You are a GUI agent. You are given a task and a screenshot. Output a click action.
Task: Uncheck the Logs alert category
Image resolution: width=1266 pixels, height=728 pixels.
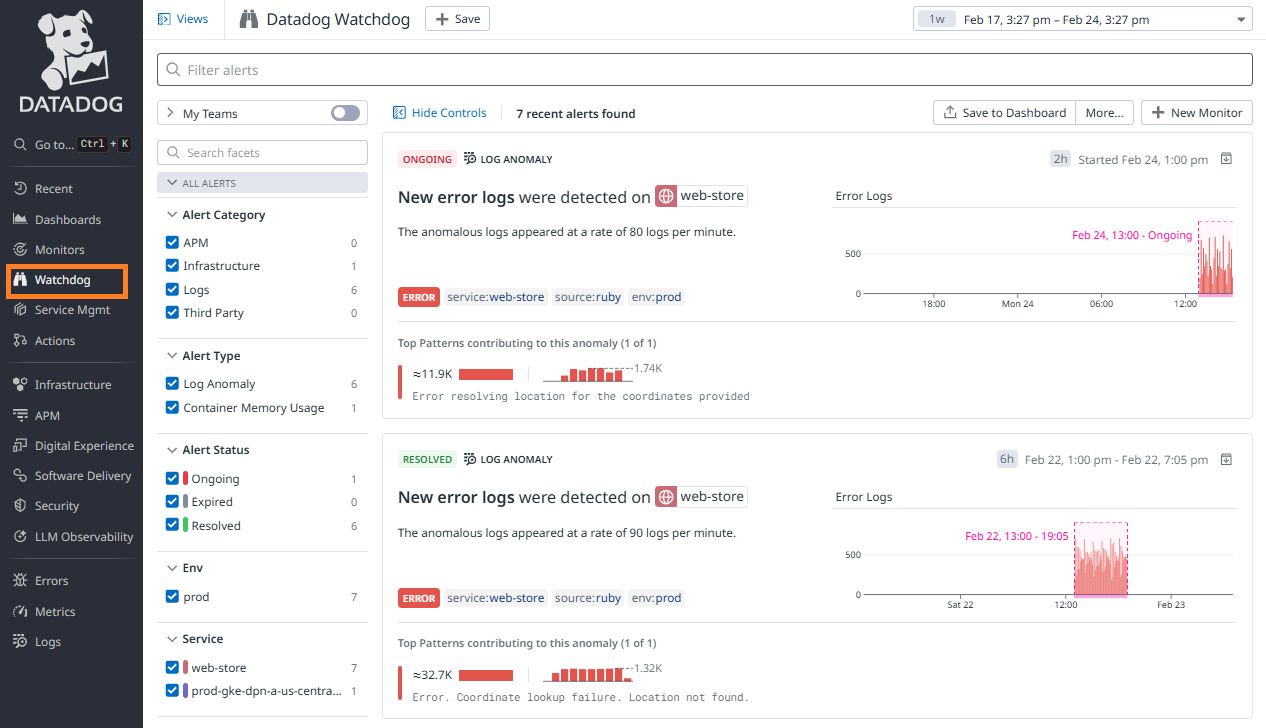pos(172,290)
